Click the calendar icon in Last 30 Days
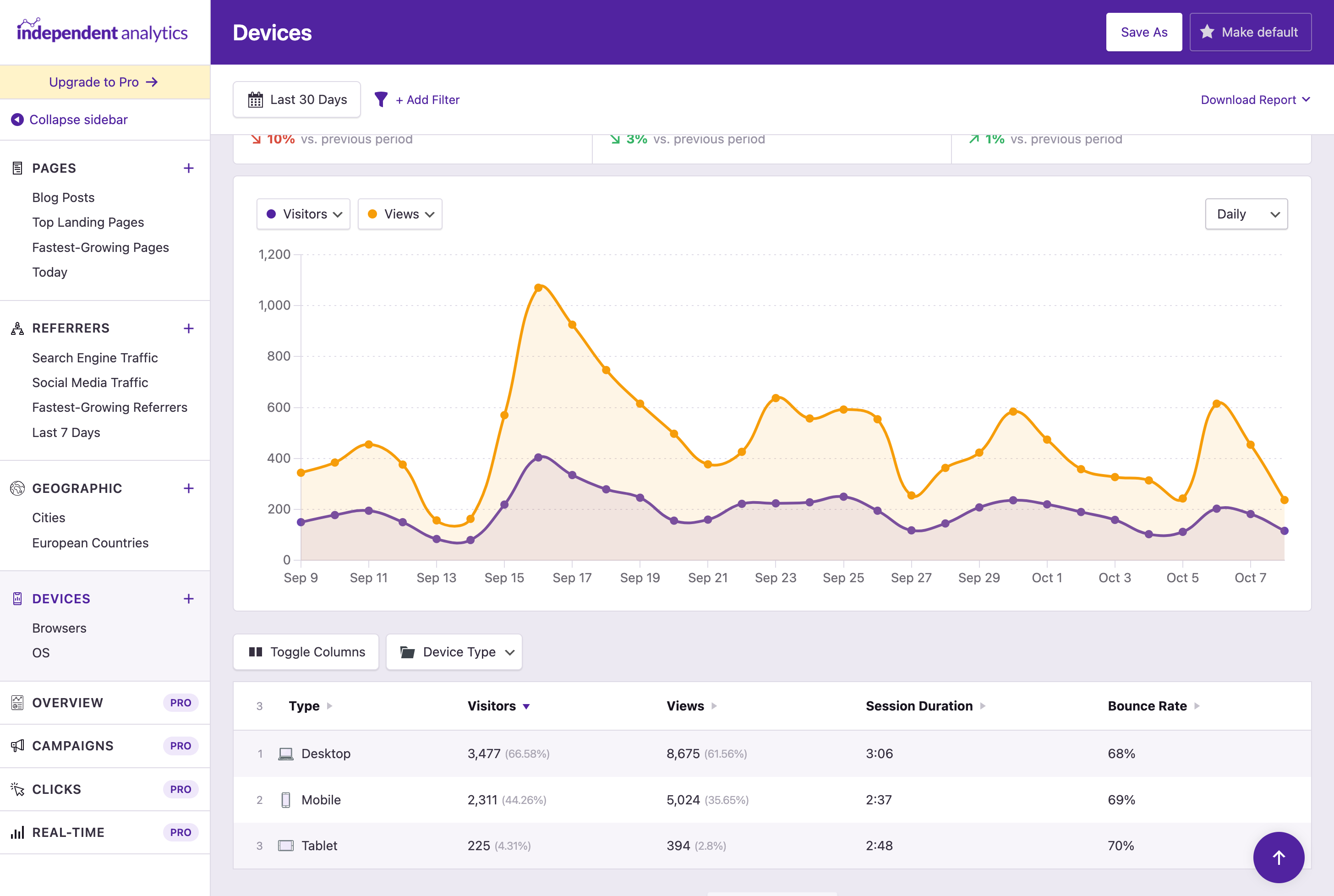Screen dimensions: 1334x896 click(256, 99)
